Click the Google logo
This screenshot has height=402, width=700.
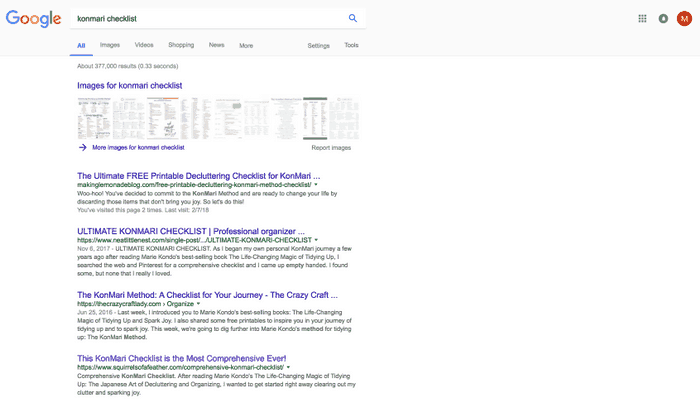tap(33, 19)
